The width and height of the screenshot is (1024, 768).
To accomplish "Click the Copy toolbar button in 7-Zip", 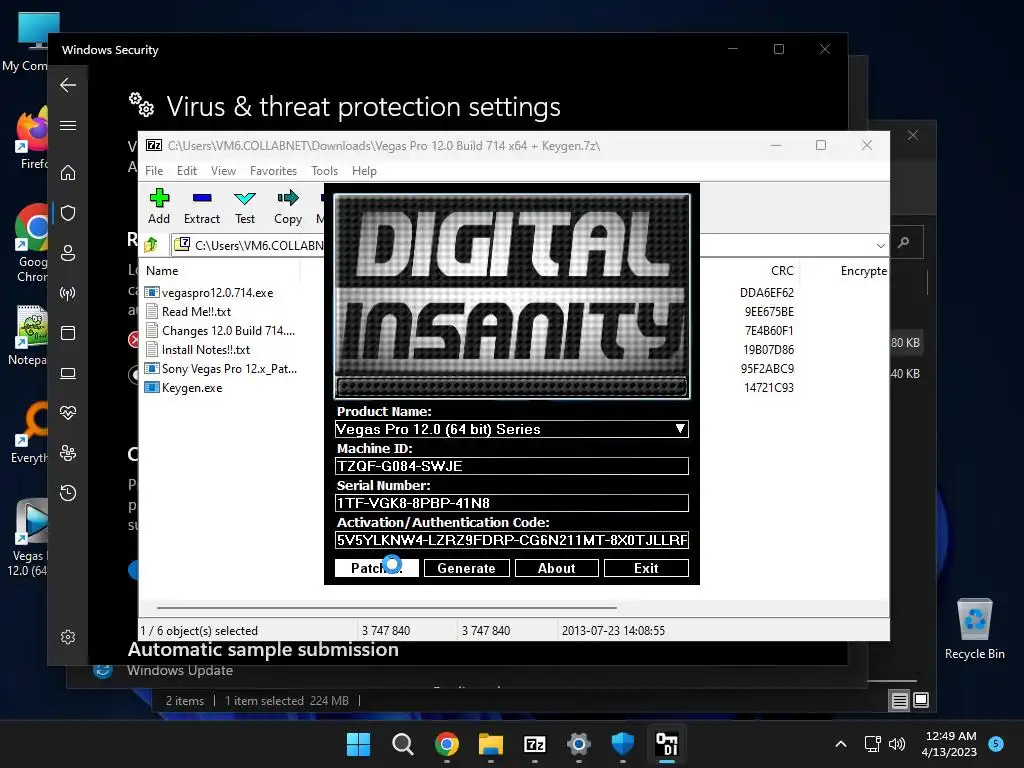I will 288,206.
